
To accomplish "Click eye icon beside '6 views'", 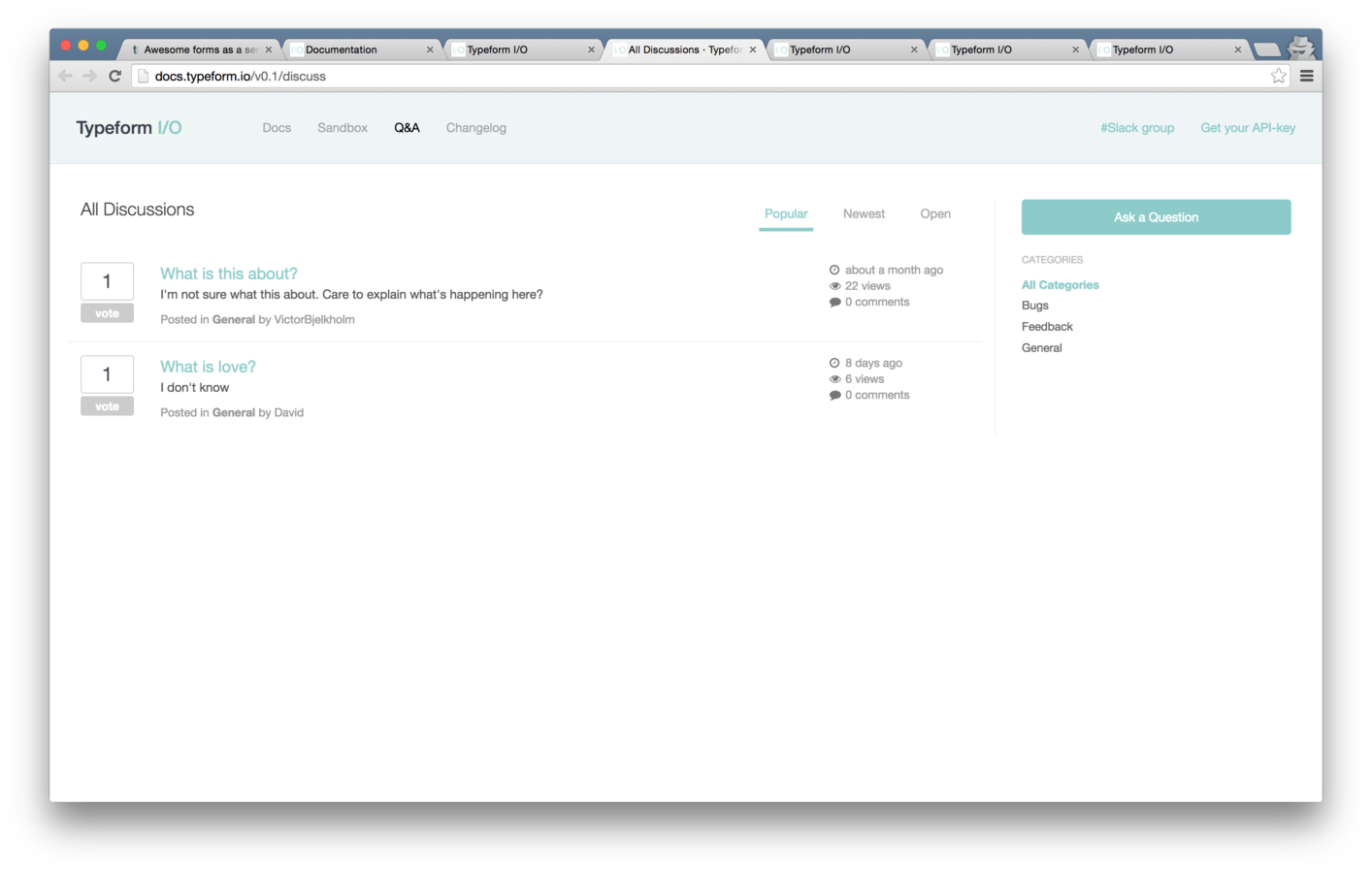I will [x=834, y=379].
